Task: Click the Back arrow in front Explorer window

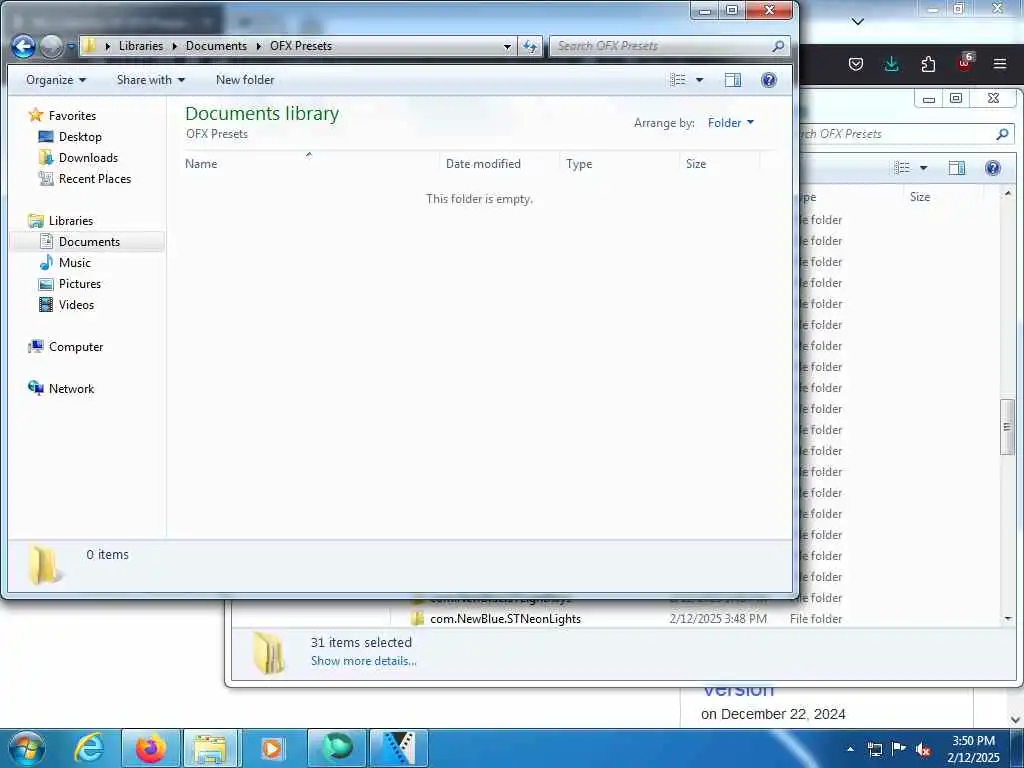Action: click(x=24, y=46)
